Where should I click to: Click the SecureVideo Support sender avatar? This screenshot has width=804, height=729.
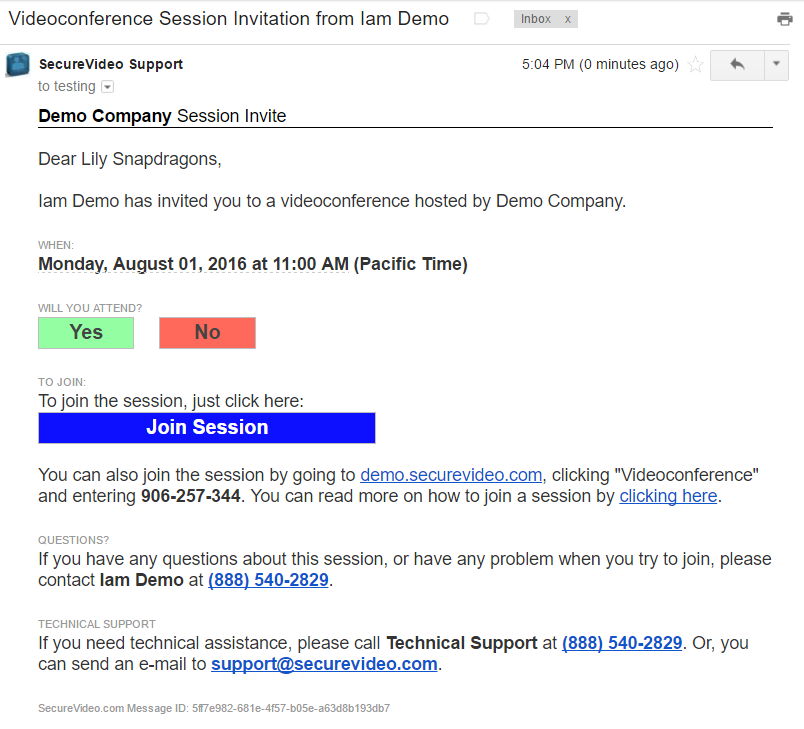tap(18, 65)
